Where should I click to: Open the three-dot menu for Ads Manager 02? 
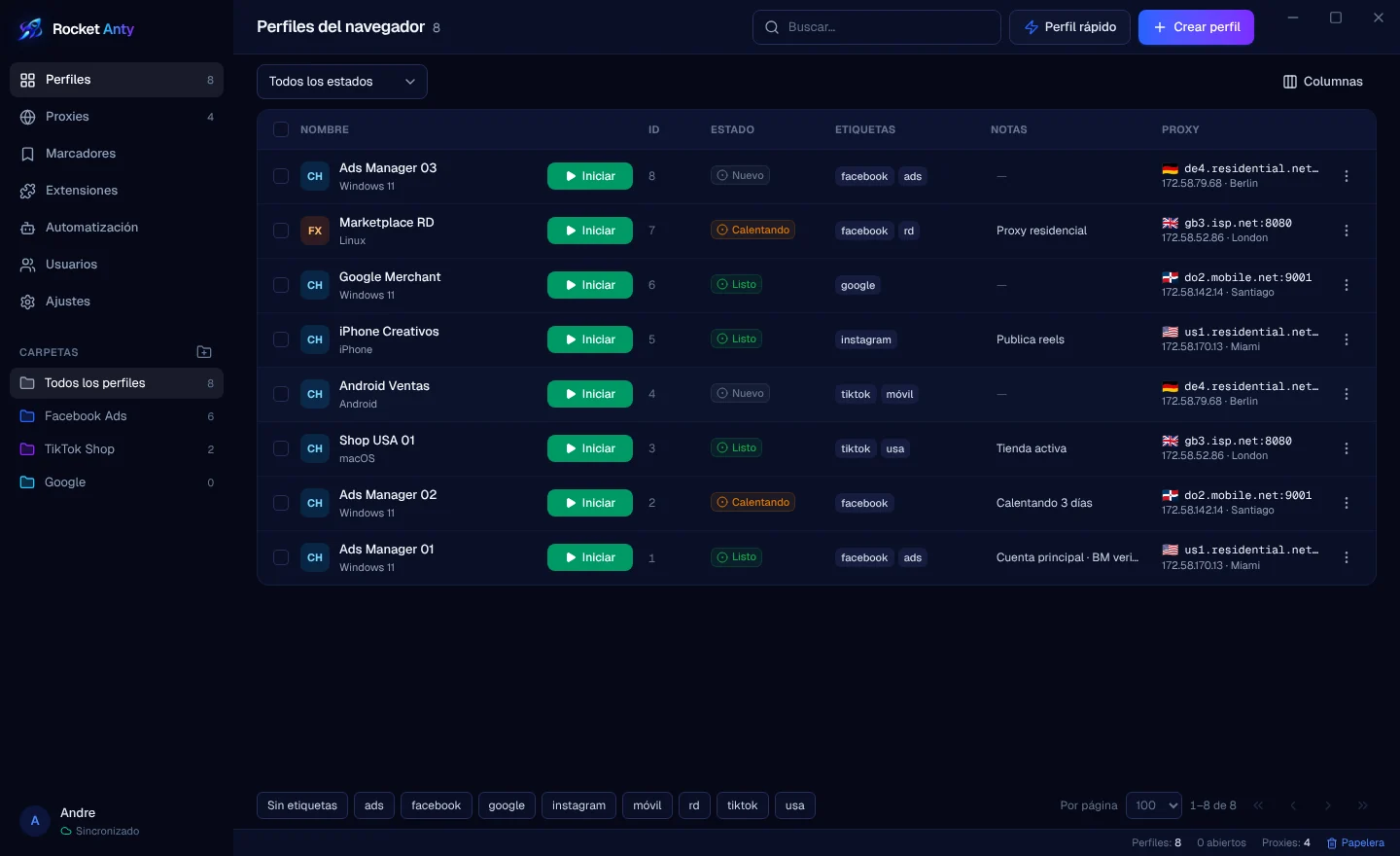coord(1347,503)
